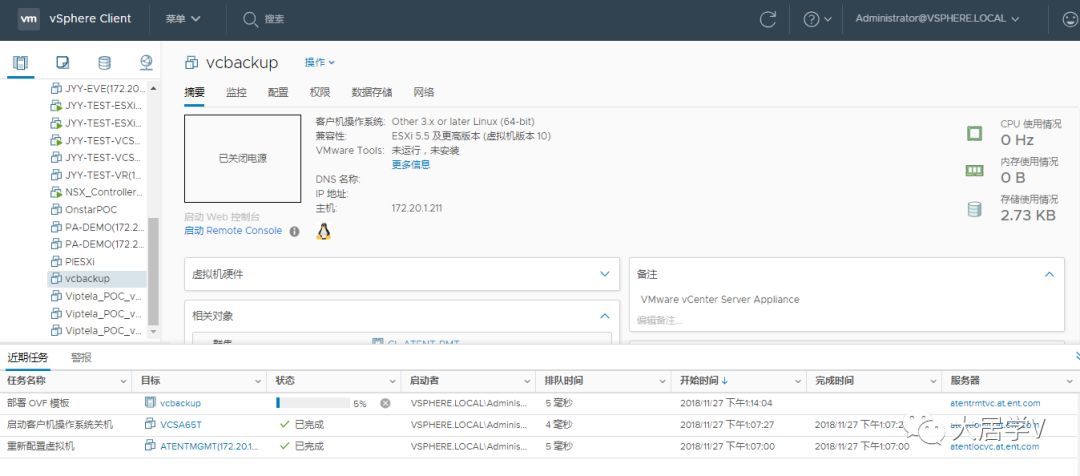Switch to the 警报 tab
The image size is (1080, 476).
pos(81,358)
